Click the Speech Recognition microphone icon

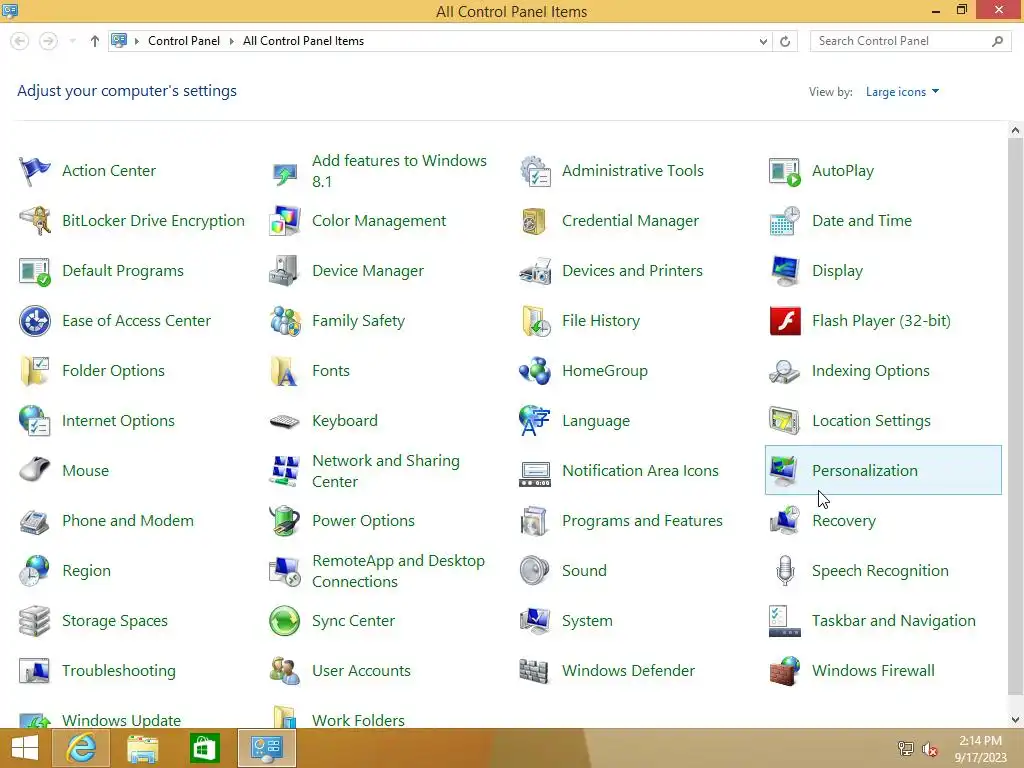[x=785, y=571]
